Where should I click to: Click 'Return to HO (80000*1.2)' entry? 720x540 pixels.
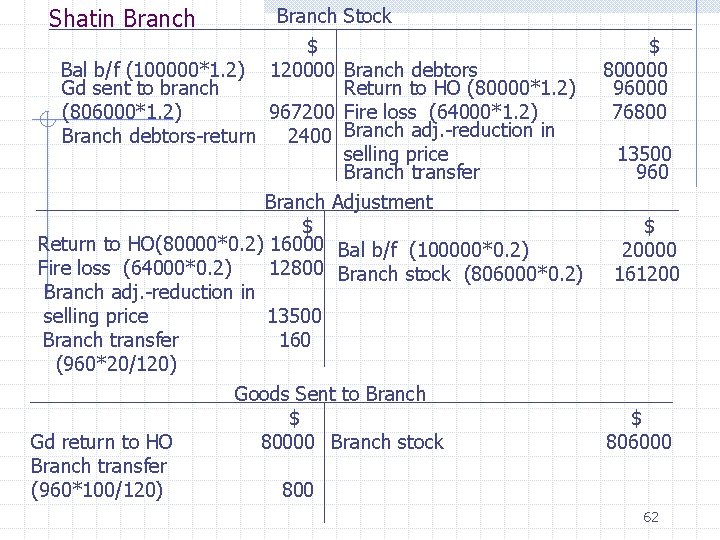point(459,88)
